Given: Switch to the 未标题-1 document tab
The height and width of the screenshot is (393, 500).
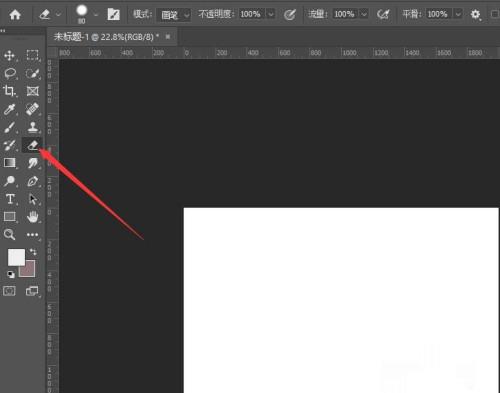Looking at the screenshot, I should 106,37.
